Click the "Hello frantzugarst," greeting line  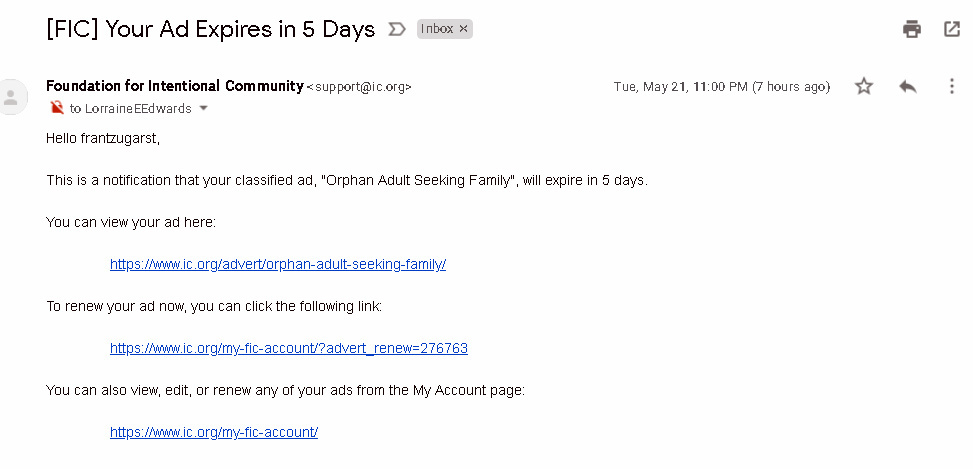(103, 138)
